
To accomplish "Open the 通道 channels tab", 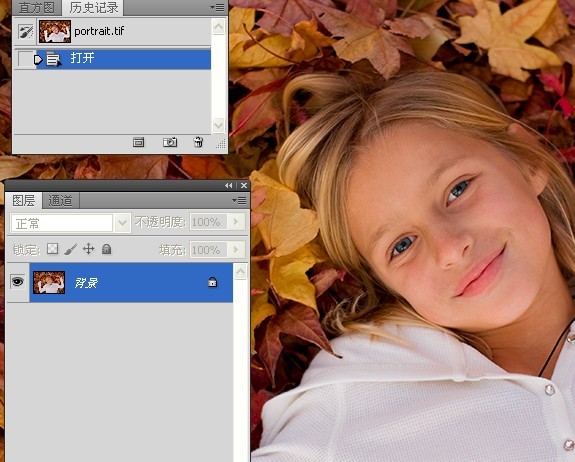I will coord(61,201).
